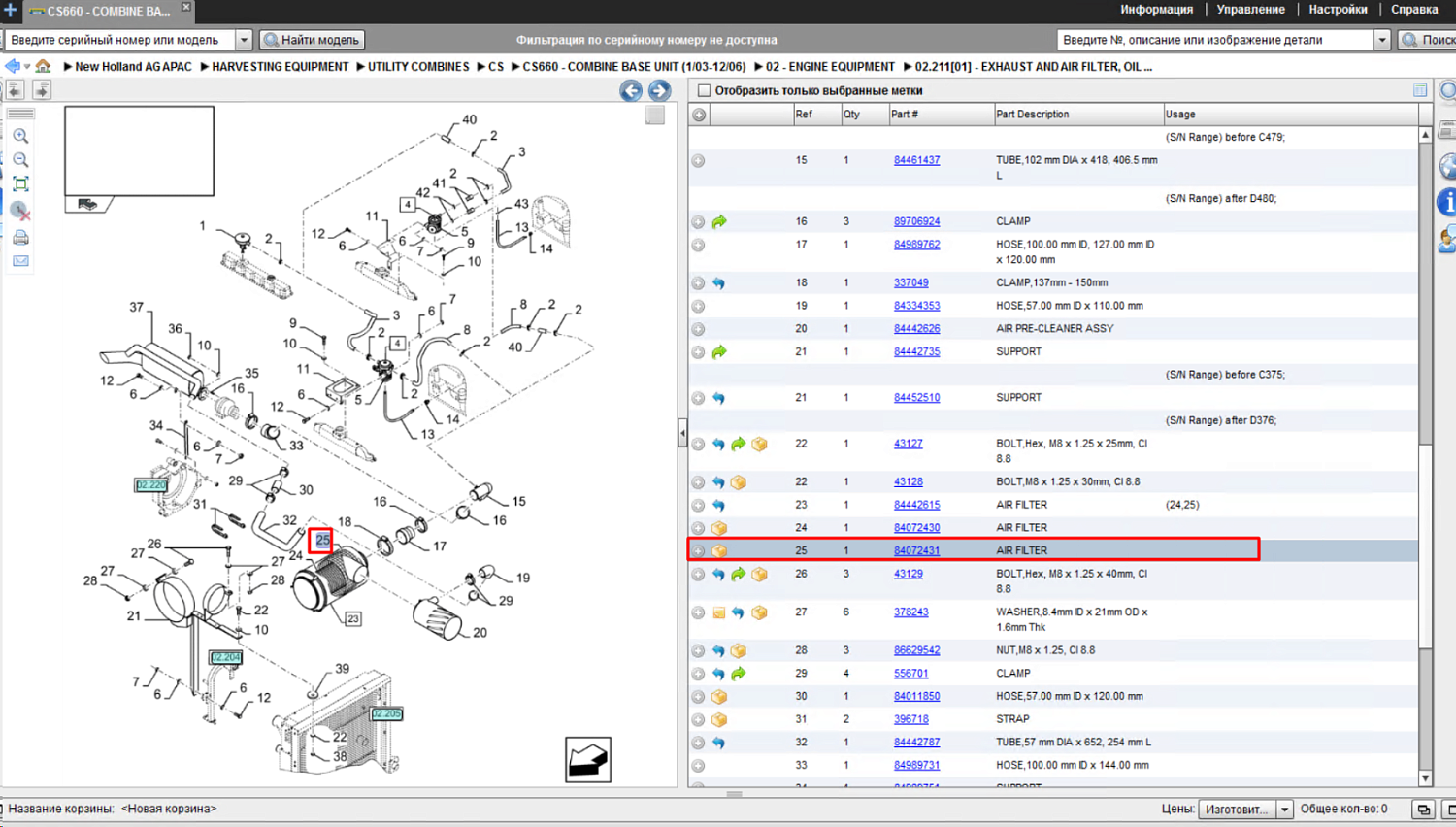1456x827 pixels.
Task: Open part number link 84461437
Action: [x=916, y=160]
